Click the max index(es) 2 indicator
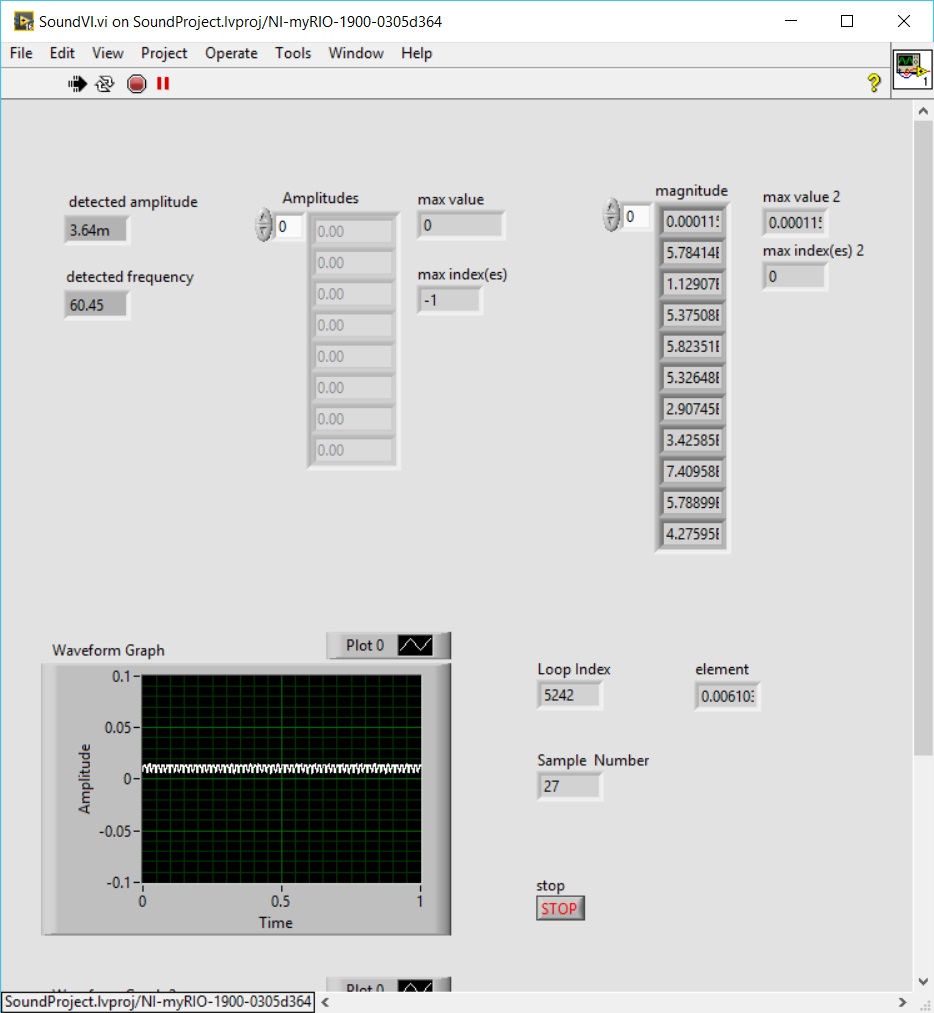 coord(795,277)
